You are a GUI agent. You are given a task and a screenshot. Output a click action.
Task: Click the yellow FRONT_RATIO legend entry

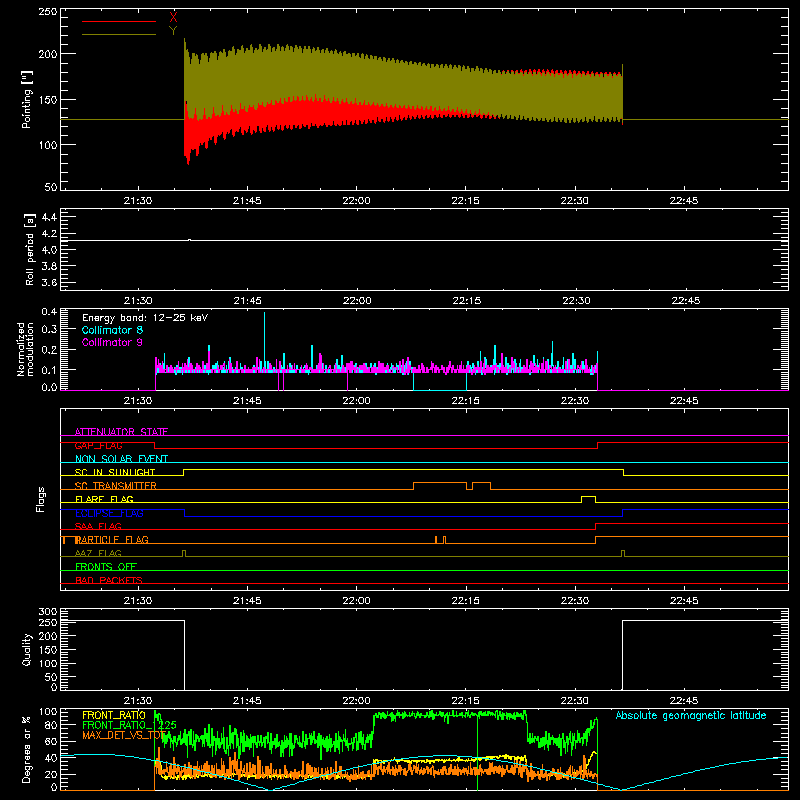coord(114,715)
